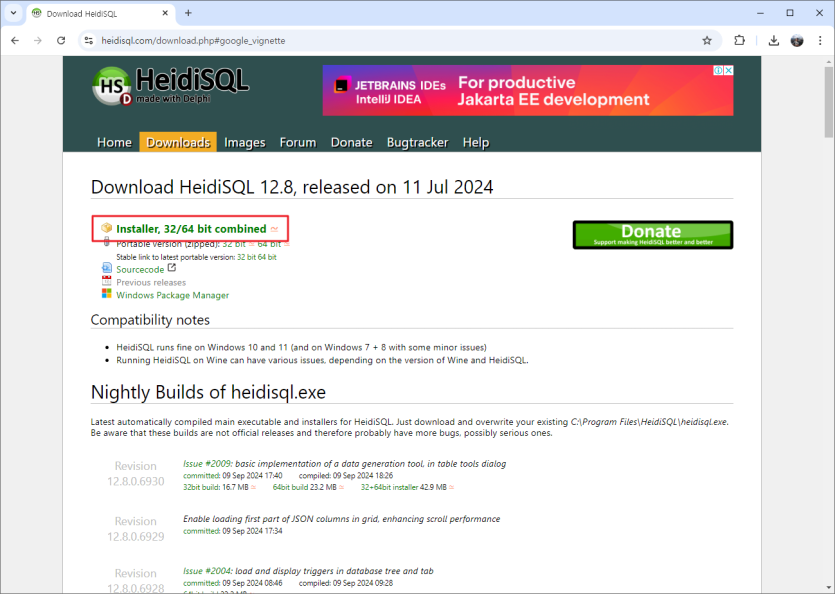Download portable version 32 bit
This screenshot has height=594, width=835.
(234, 244)
